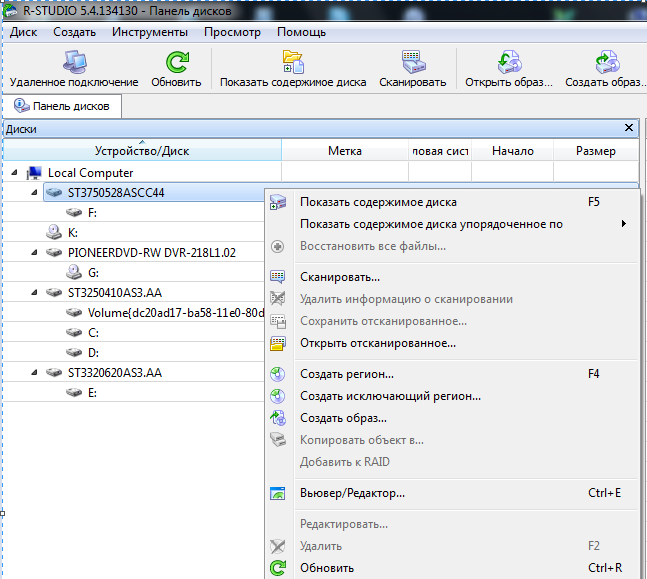Viewport: 647px width, 579px height.
Task: Collapse the PIONEERDVD-RW DVR-218L1.02 node
Action: click(35, 252)
